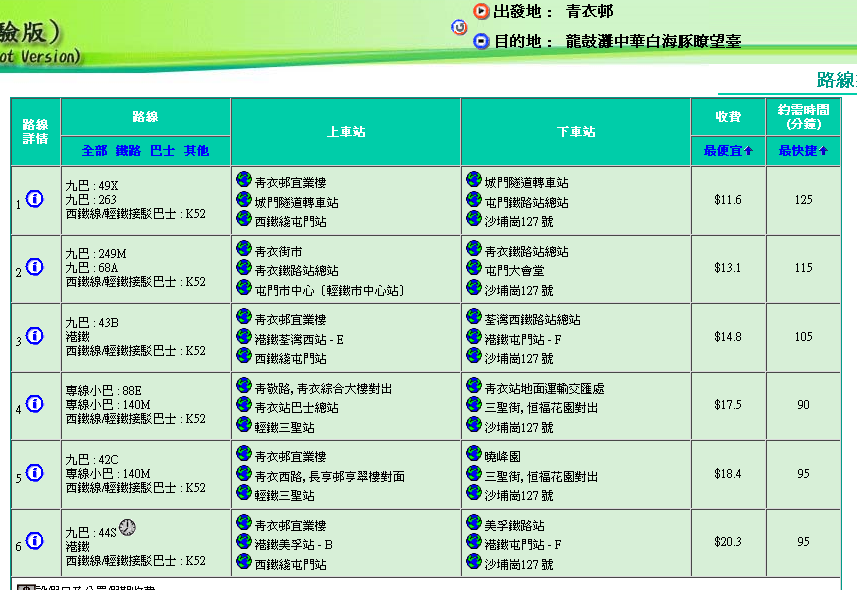Filter routes by 其他 other modes
Screen dimensions: 857x590
[196, 150]
